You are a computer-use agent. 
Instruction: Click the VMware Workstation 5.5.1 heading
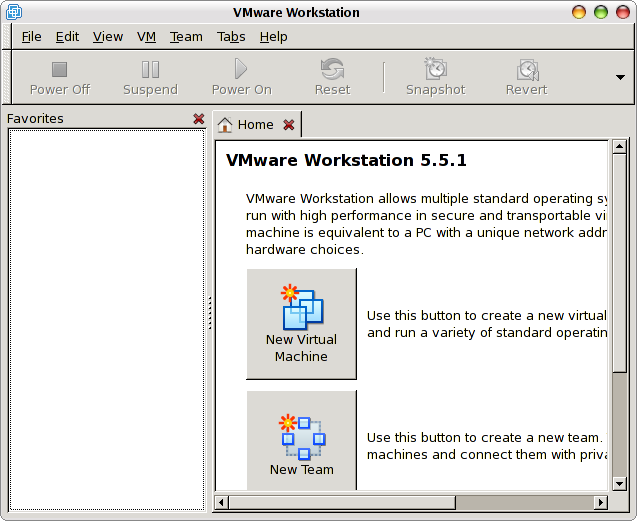346,160
